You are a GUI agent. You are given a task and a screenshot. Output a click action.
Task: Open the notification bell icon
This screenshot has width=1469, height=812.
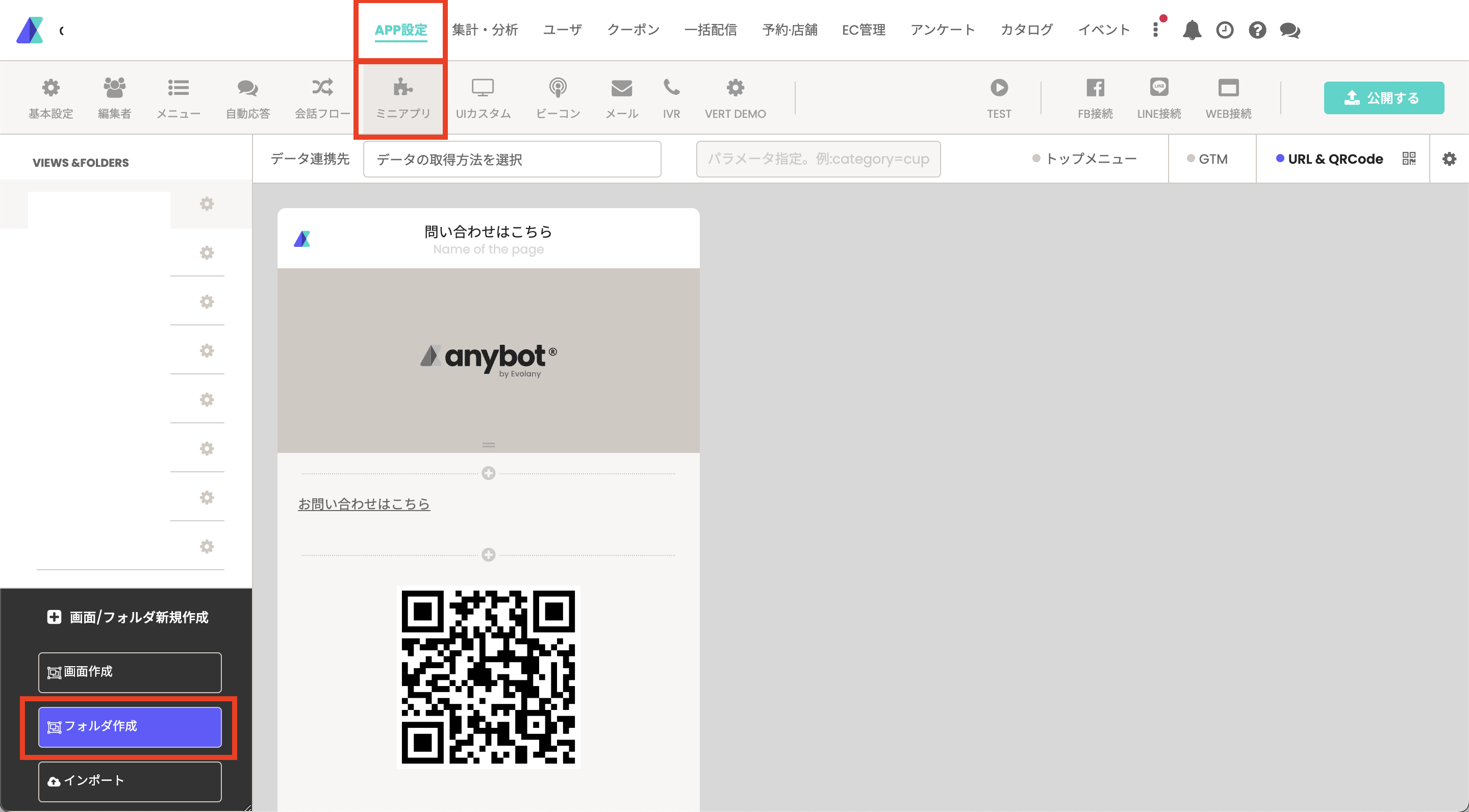coord(1192,30)
